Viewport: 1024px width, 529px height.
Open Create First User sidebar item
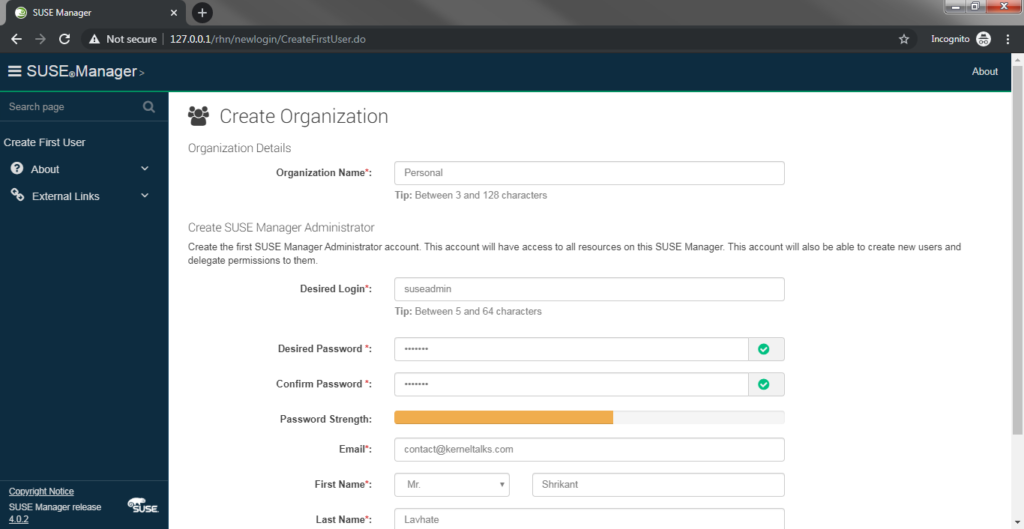point(44,142)
